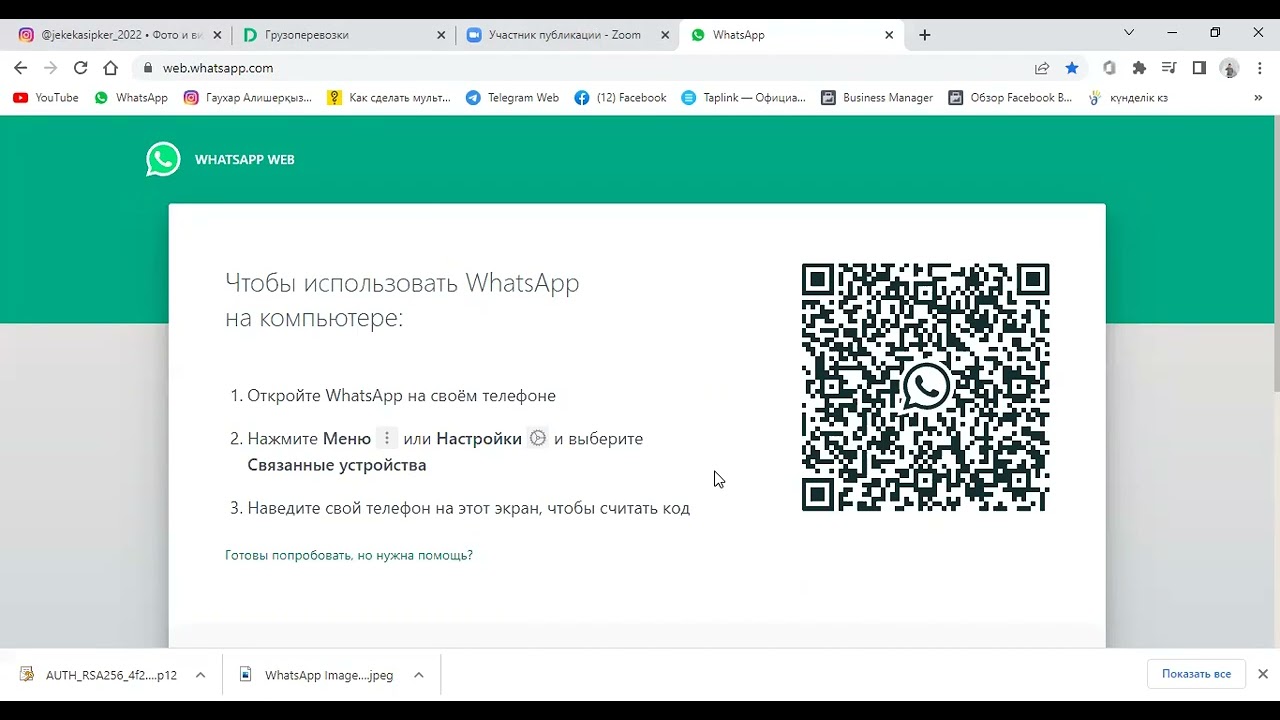Click 'Связанные устройства' text

click(337, 465)
